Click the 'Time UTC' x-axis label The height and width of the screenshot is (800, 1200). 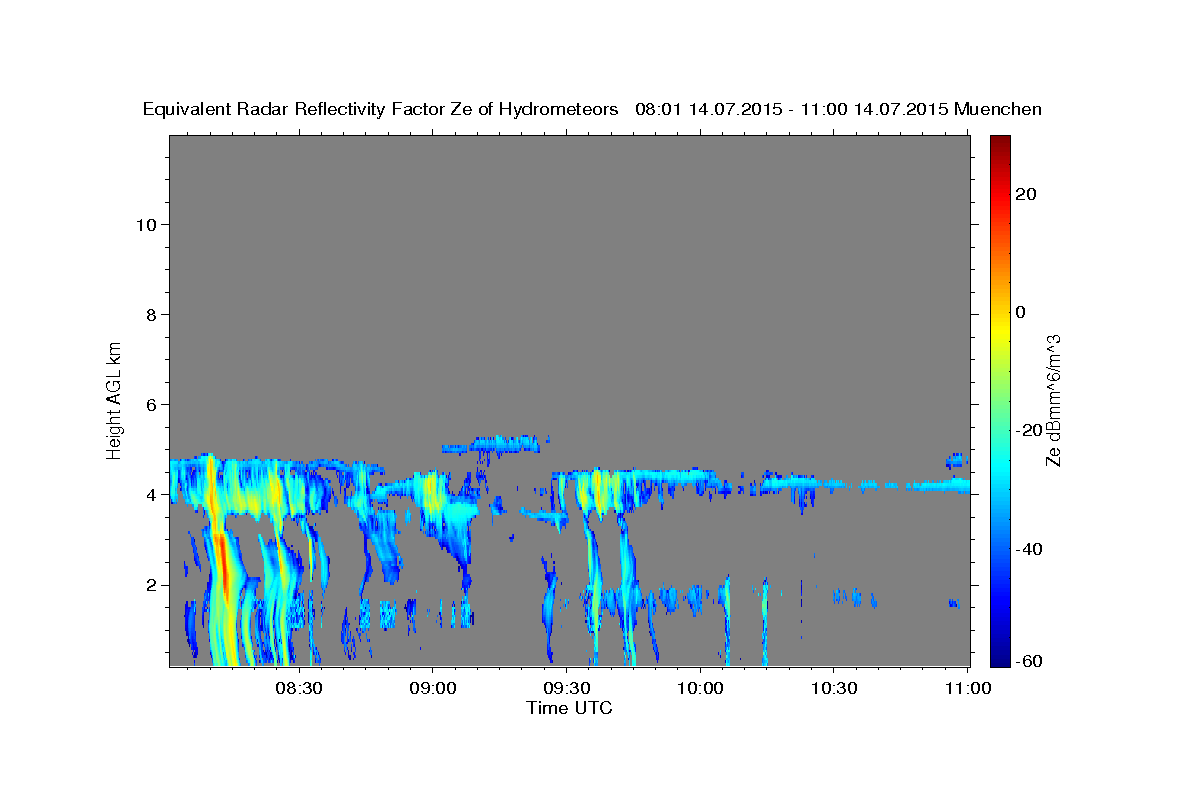pos(569,708)
